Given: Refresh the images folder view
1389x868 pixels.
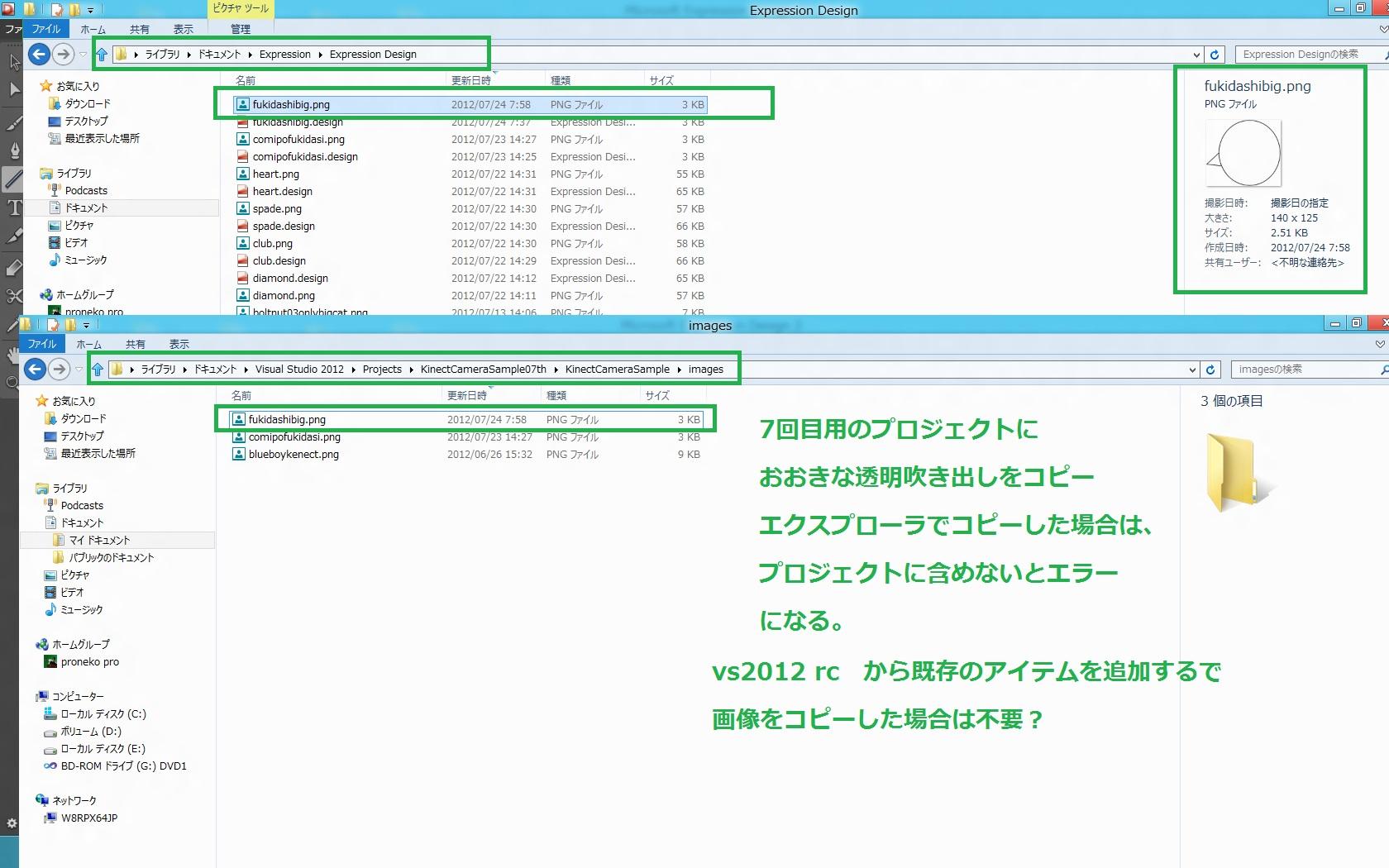Looking at the screenshot, I should [x=1210, y=370].
